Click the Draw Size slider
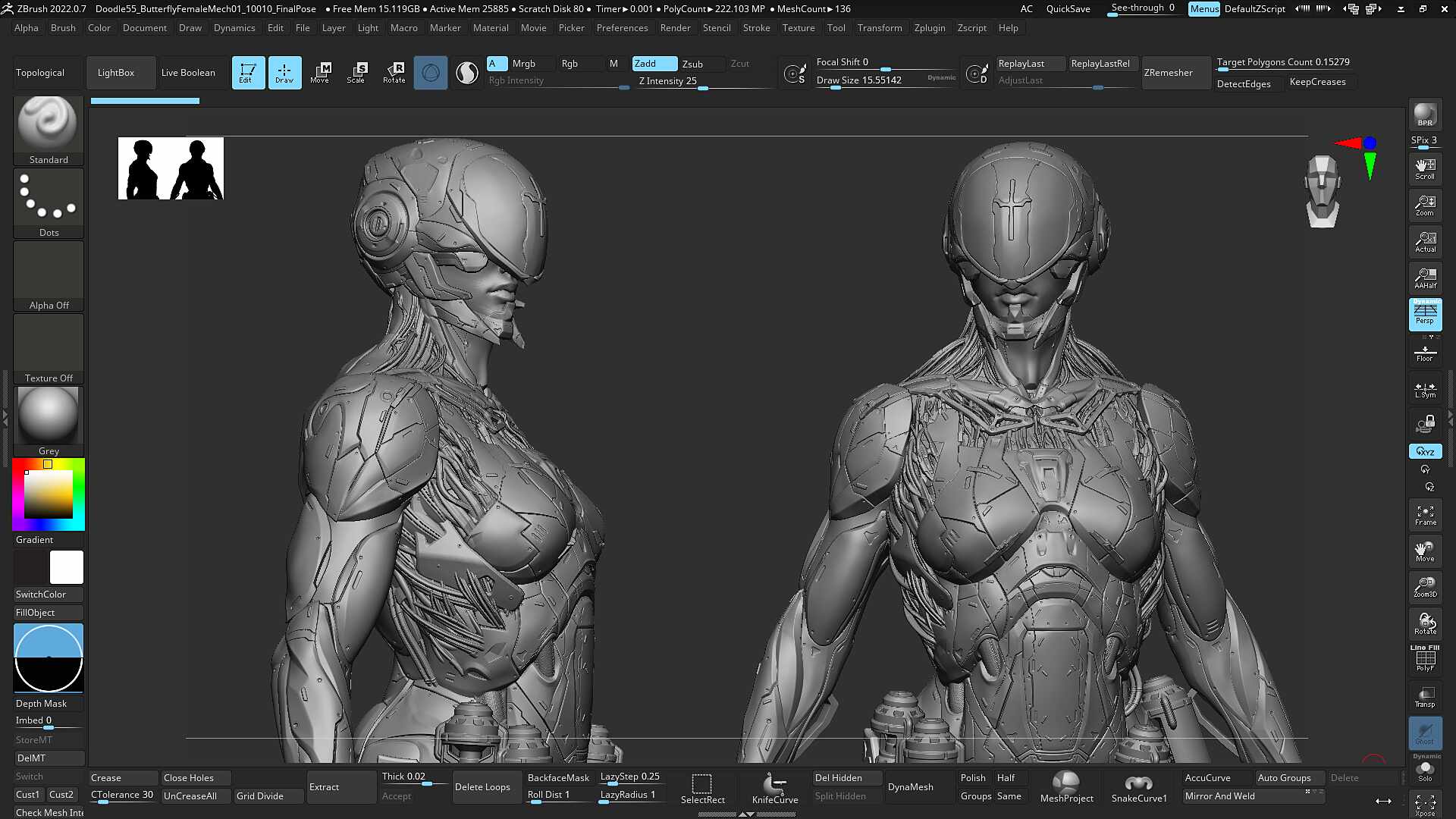 [x=886, y=80]
